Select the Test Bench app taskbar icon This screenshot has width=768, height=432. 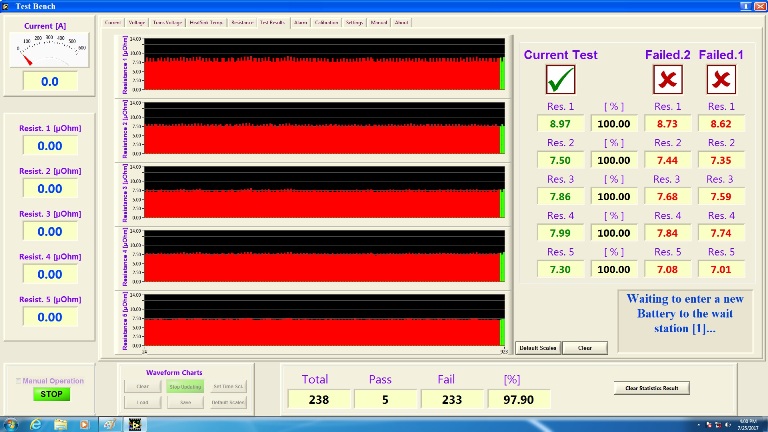[135, 424]
